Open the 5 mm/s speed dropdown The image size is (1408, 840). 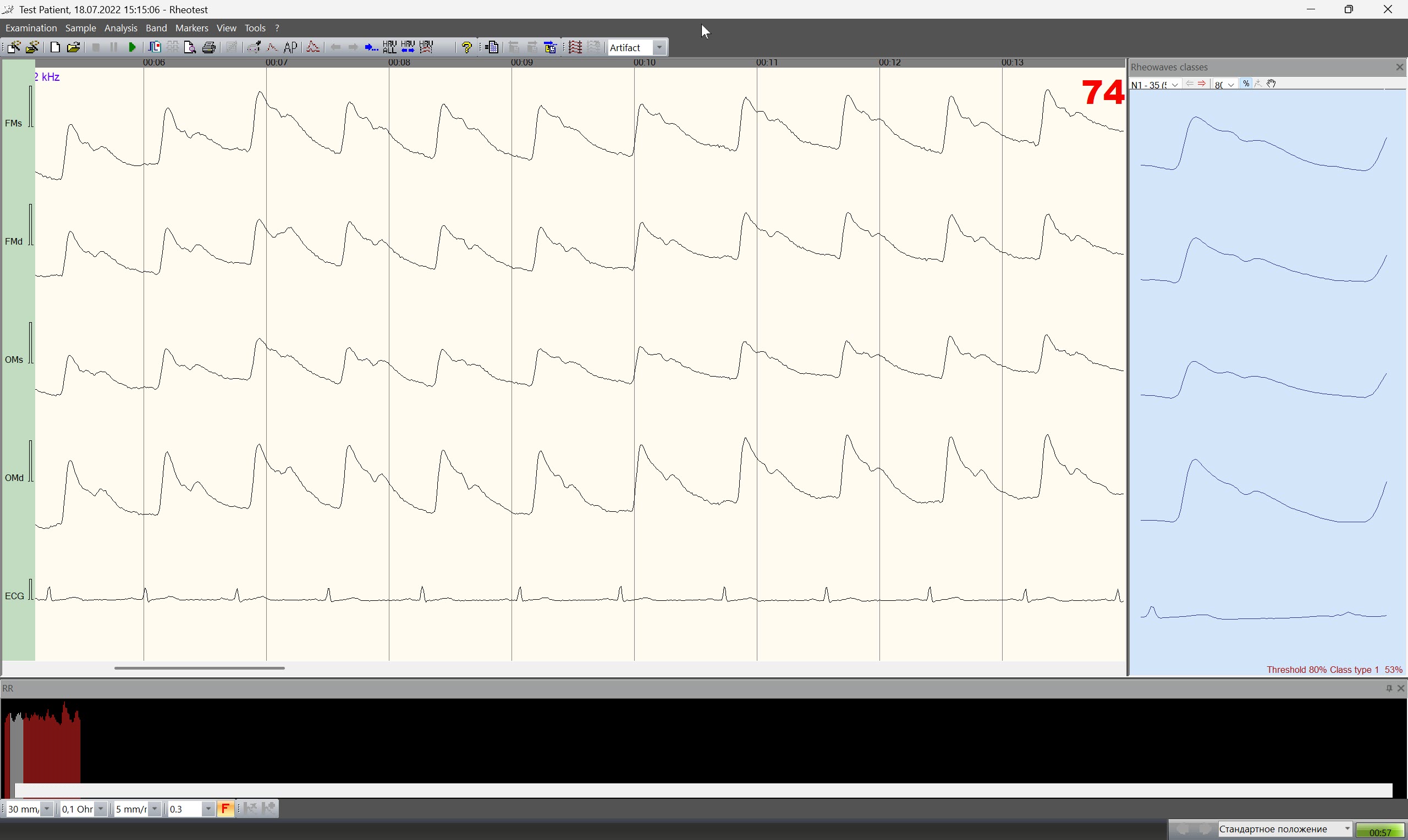pyautogui.click(x=155, y=809)
